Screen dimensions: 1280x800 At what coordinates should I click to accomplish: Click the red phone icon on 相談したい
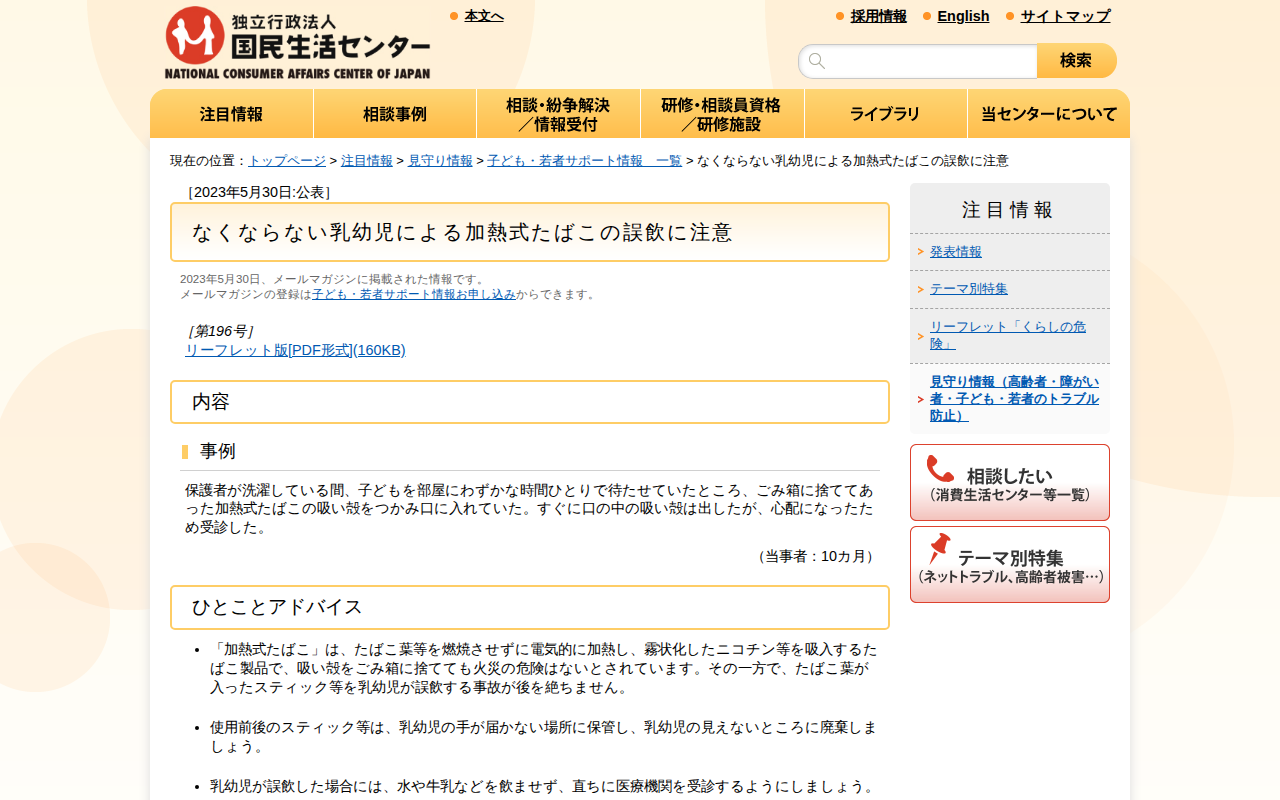click(940, 469)
